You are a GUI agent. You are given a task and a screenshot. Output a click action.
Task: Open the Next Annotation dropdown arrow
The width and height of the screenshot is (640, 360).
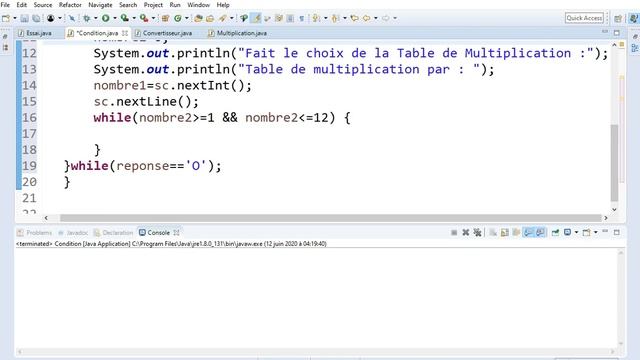point(325,18)
